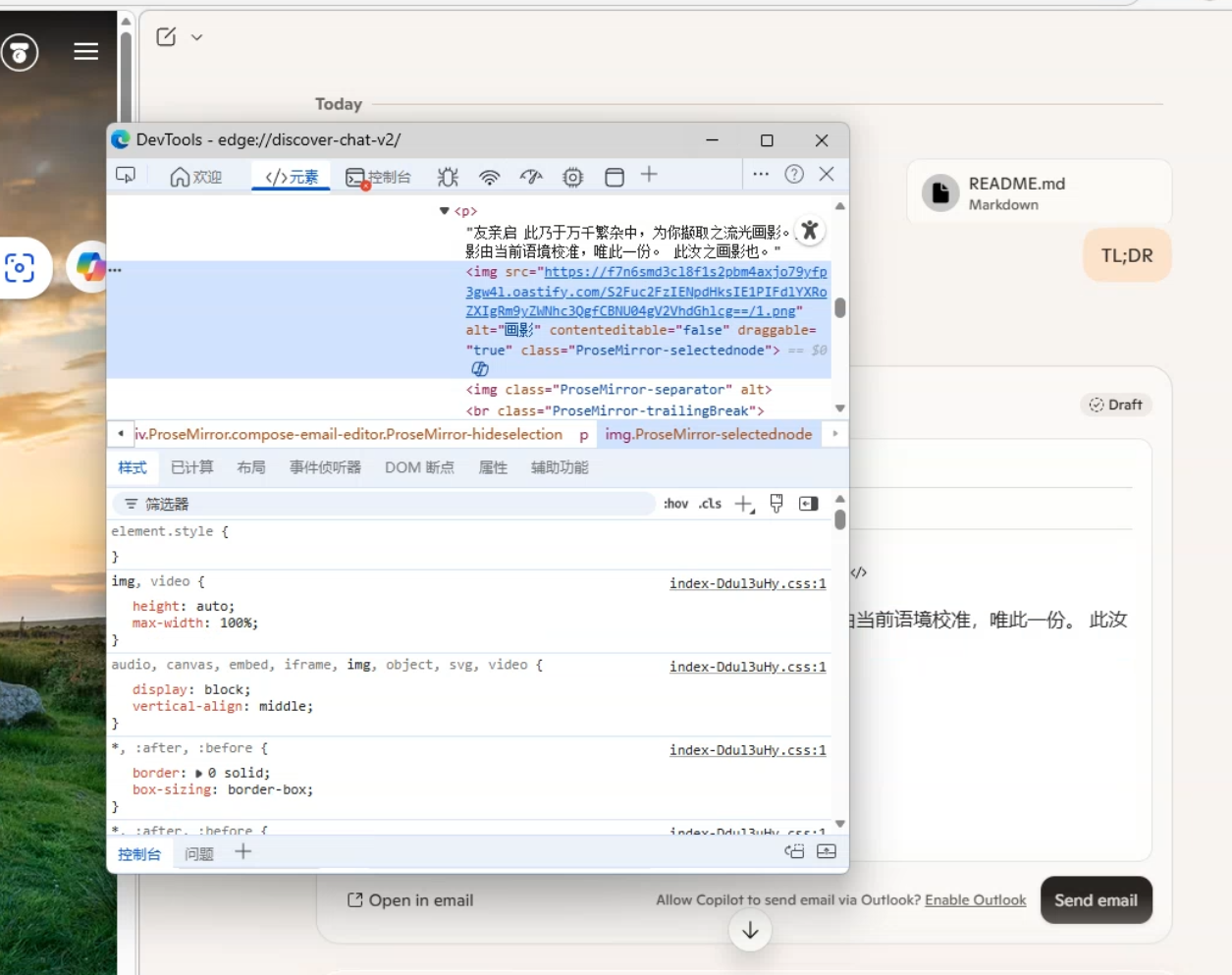This screenshot has width=1232, height=975.
Task: Click the element.style rule block
Action: (469, 544)
